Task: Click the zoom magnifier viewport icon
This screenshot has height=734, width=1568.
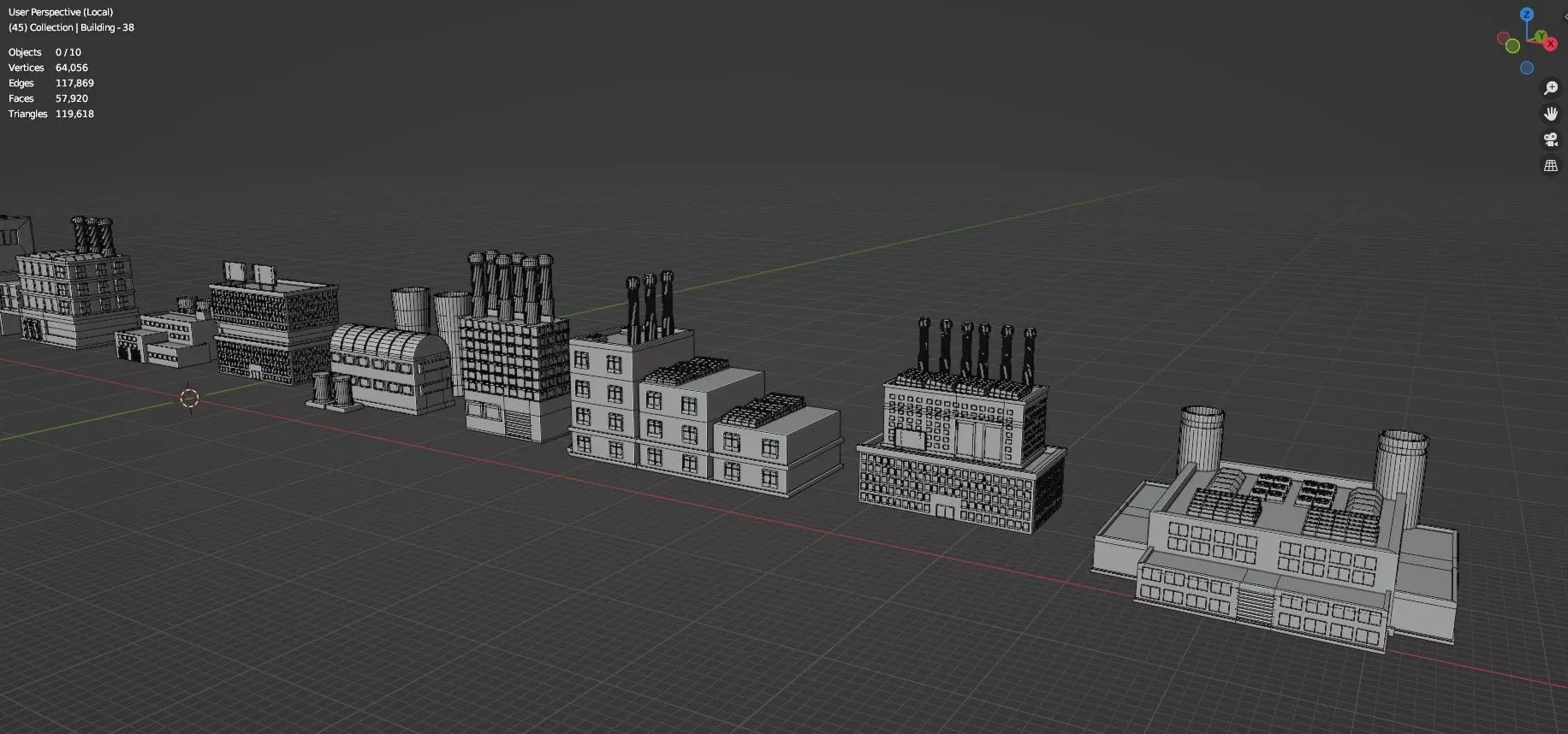Action: click(x=1551, y=88)
